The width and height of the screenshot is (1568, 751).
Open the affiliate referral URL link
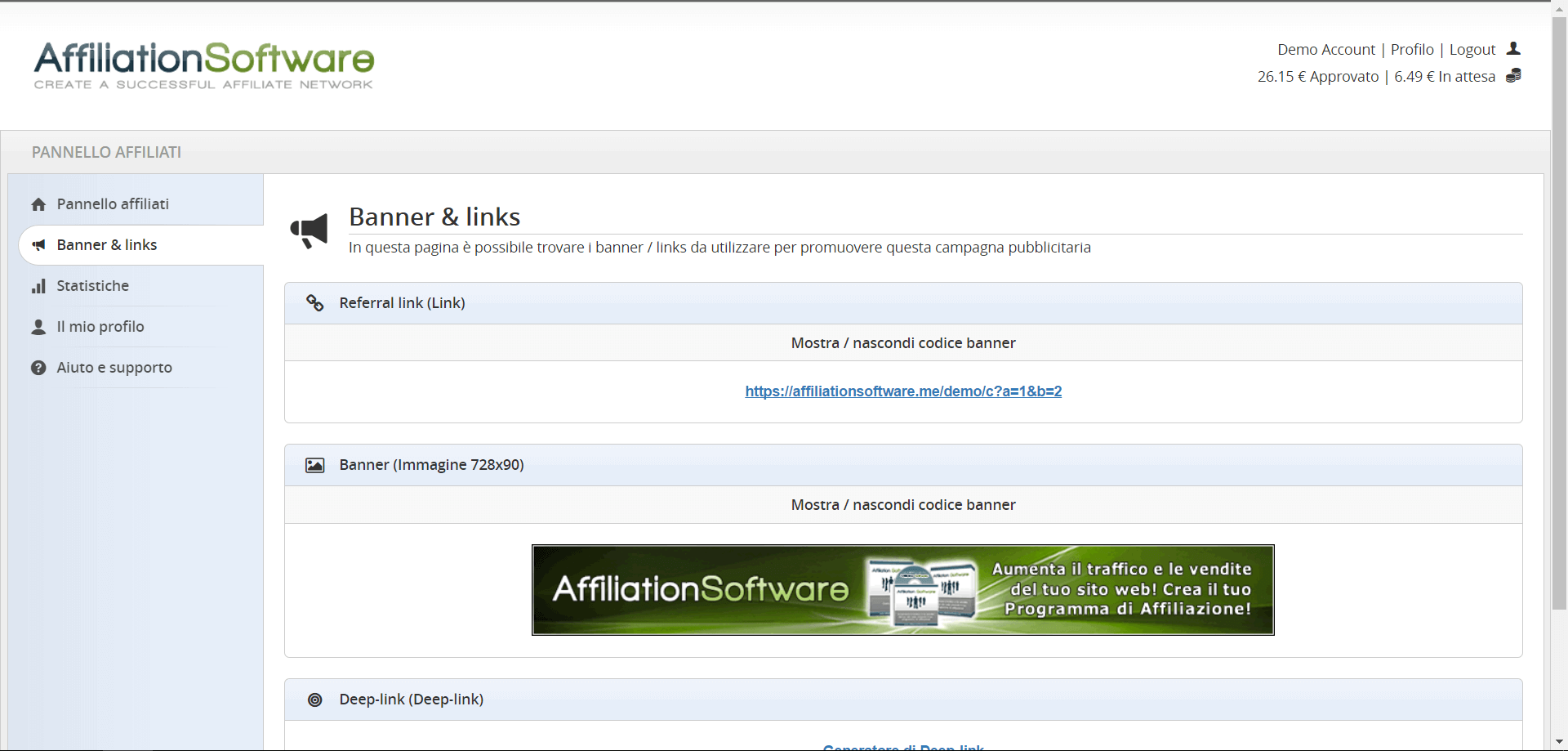tap(902, 391)
